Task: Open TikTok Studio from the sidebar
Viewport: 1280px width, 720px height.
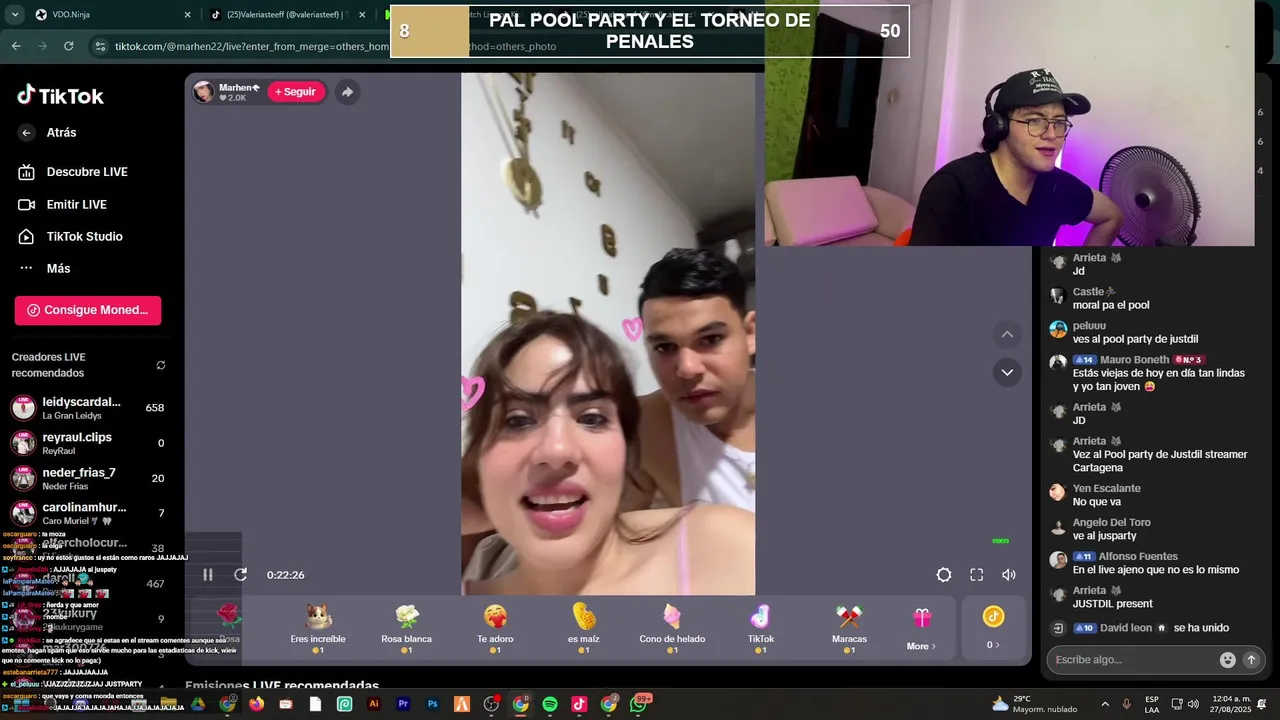Action: click(71, 236)
